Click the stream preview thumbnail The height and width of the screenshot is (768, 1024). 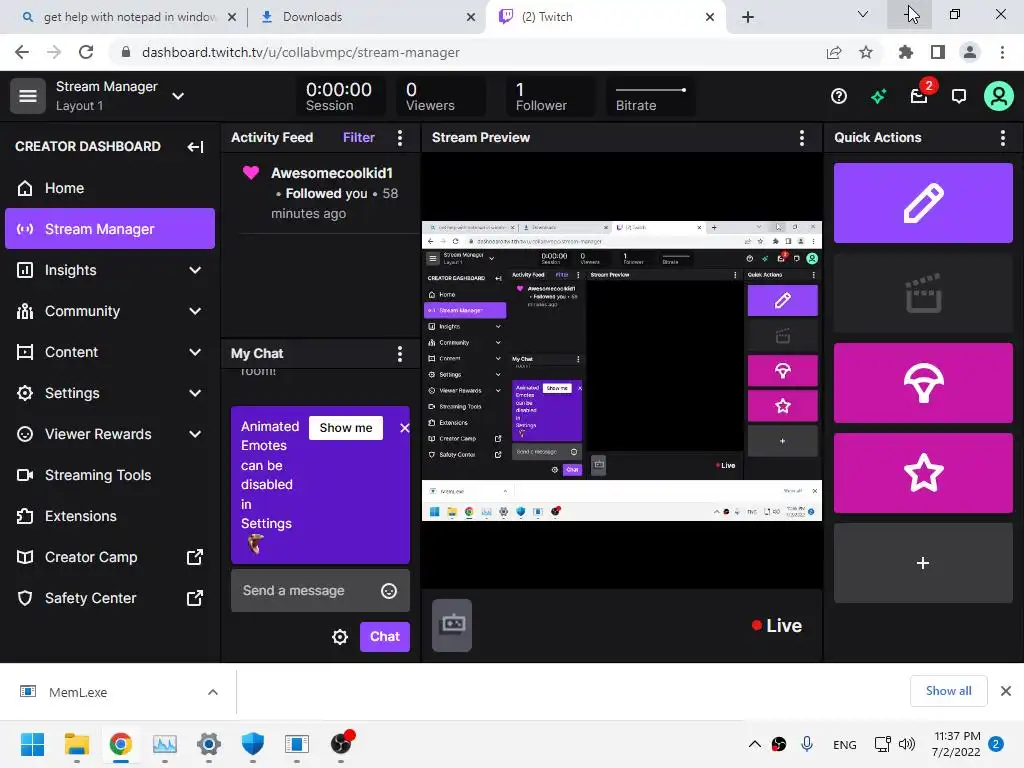click(622, 370)
